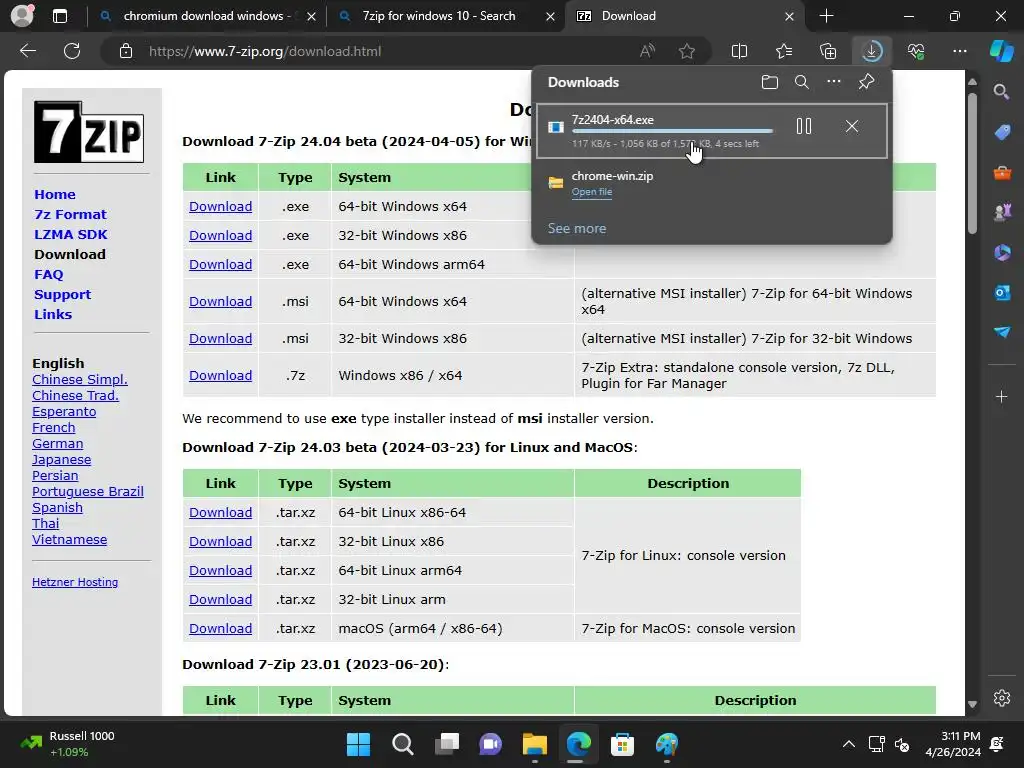1024x768 pixels.
Task: Open Support link in sidebar
Action: click(63, 295)
